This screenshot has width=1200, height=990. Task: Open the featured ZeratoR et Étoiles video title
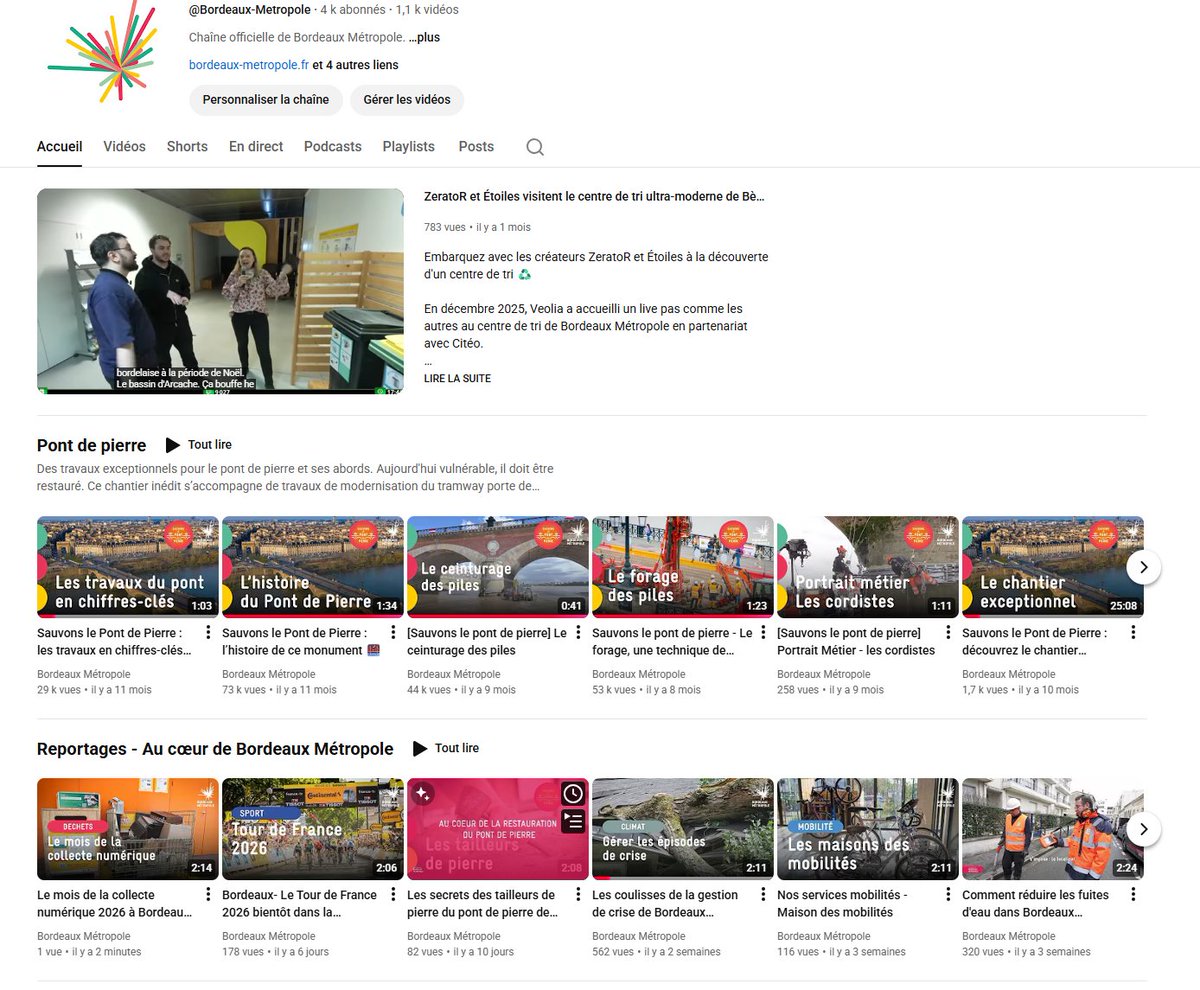coord(595,197)
